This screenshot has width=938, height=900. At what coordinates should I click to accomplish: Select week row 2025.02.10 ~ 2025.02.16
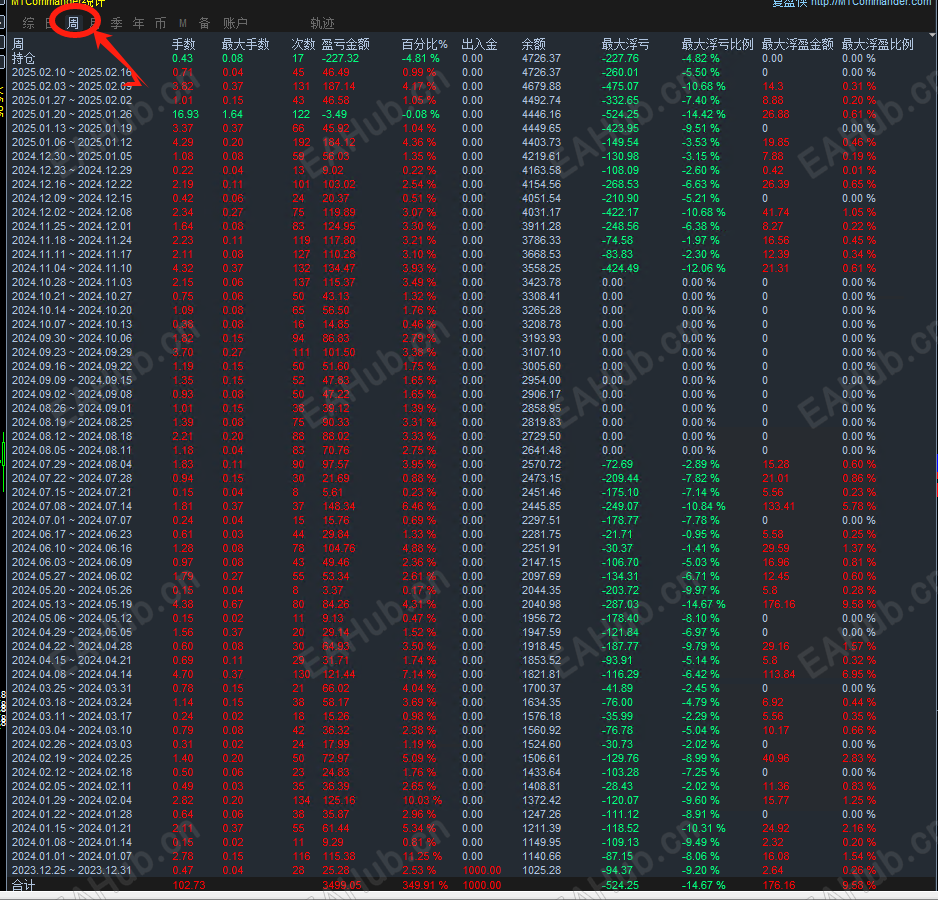[x=72, y=72]
